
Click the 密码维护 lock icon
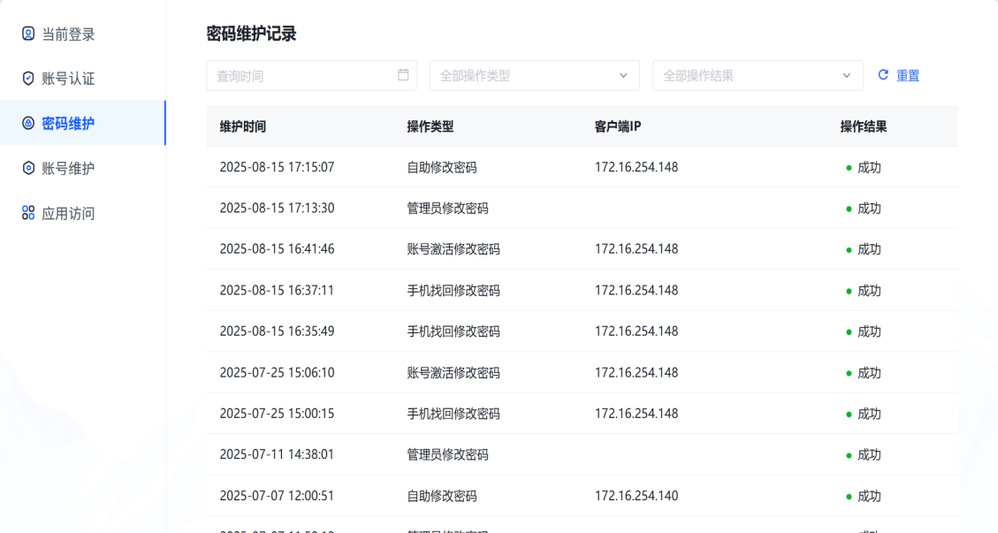28,124
